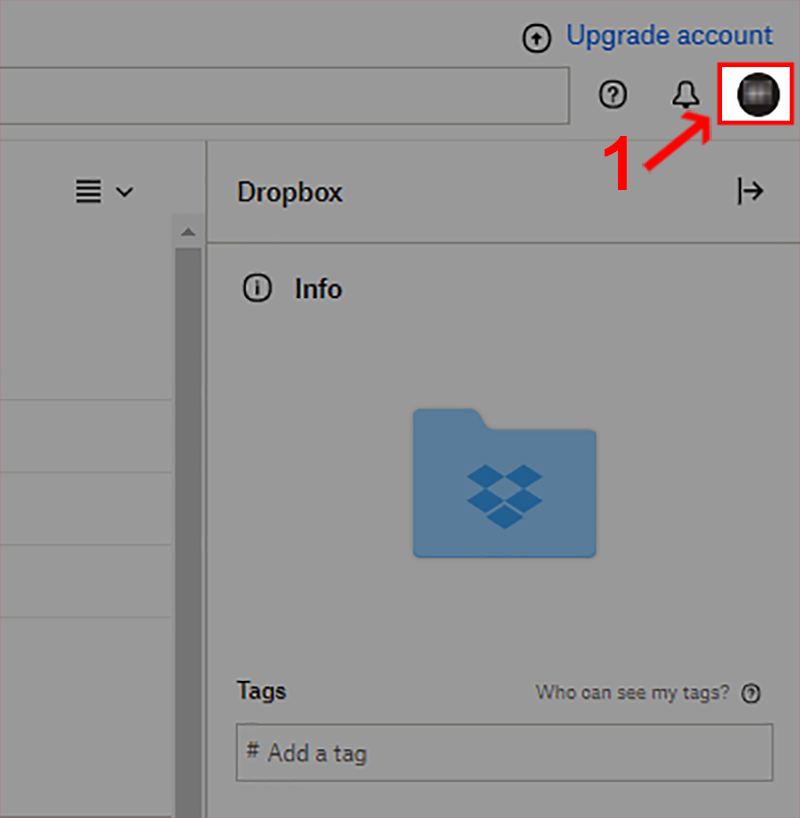Click the Dropbox folder thumbnail

[x=504, y=483]
